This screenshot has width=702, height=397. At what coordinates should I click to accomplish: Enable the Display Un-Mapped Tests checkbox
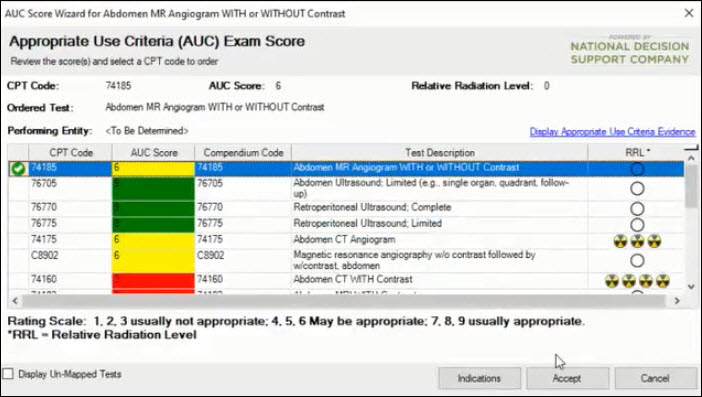tap(8, 374)
